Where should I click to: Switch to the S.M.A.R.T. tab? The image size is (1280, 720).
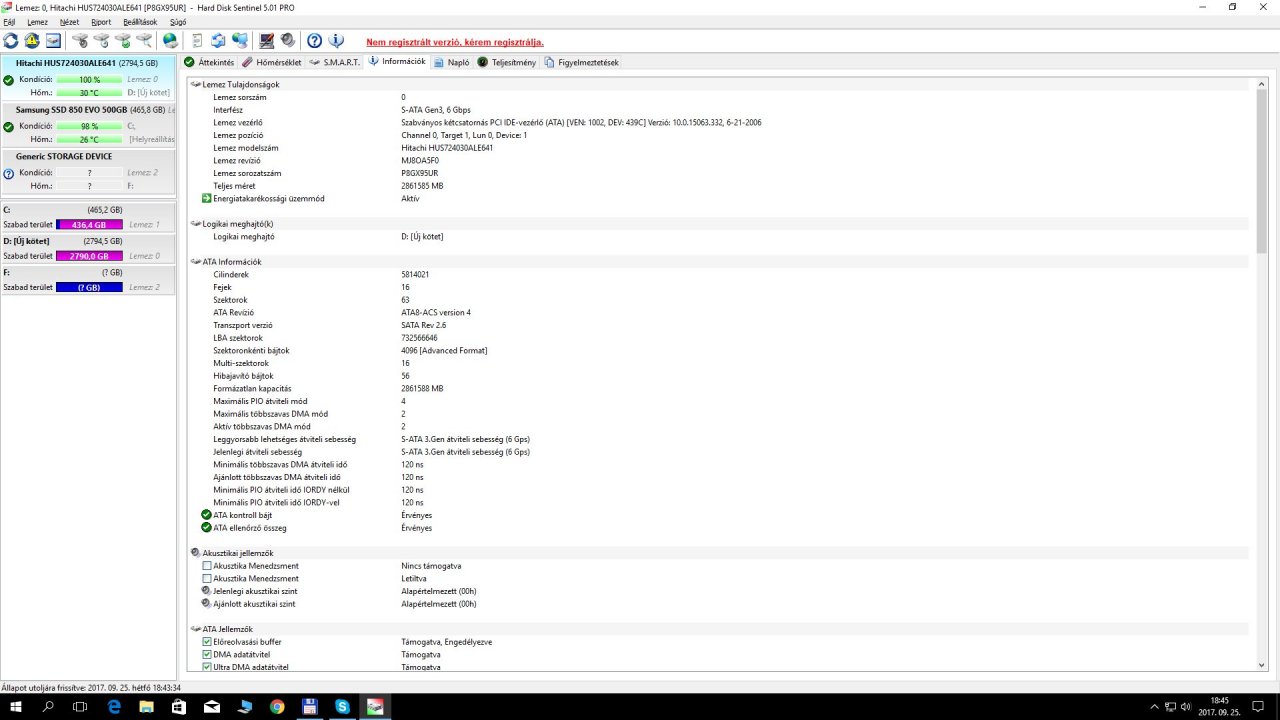pyautogui.click(x=336, y=62)
